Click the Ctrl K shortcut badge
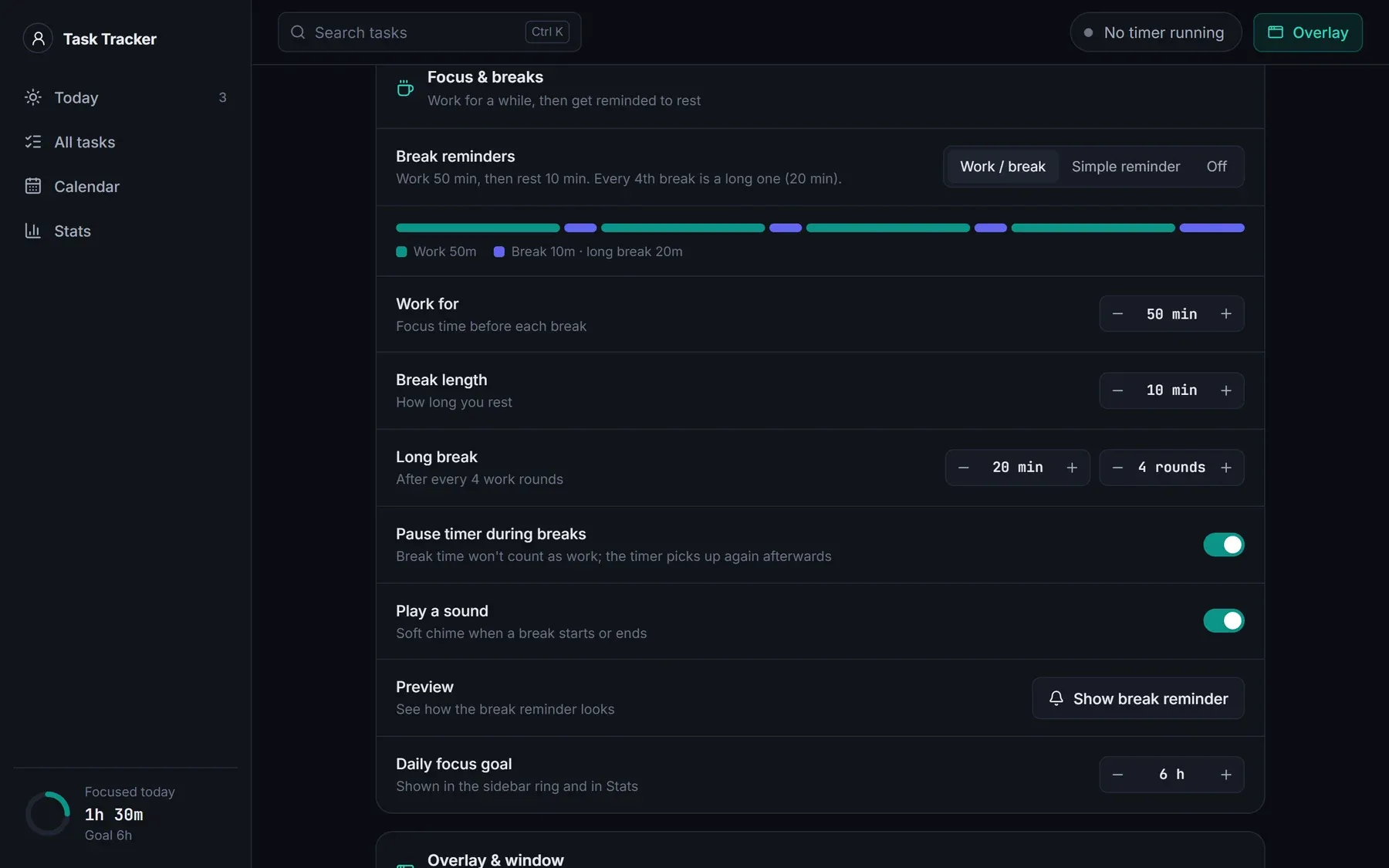This screenshot has width=1389, height=868. pos(547,32)
